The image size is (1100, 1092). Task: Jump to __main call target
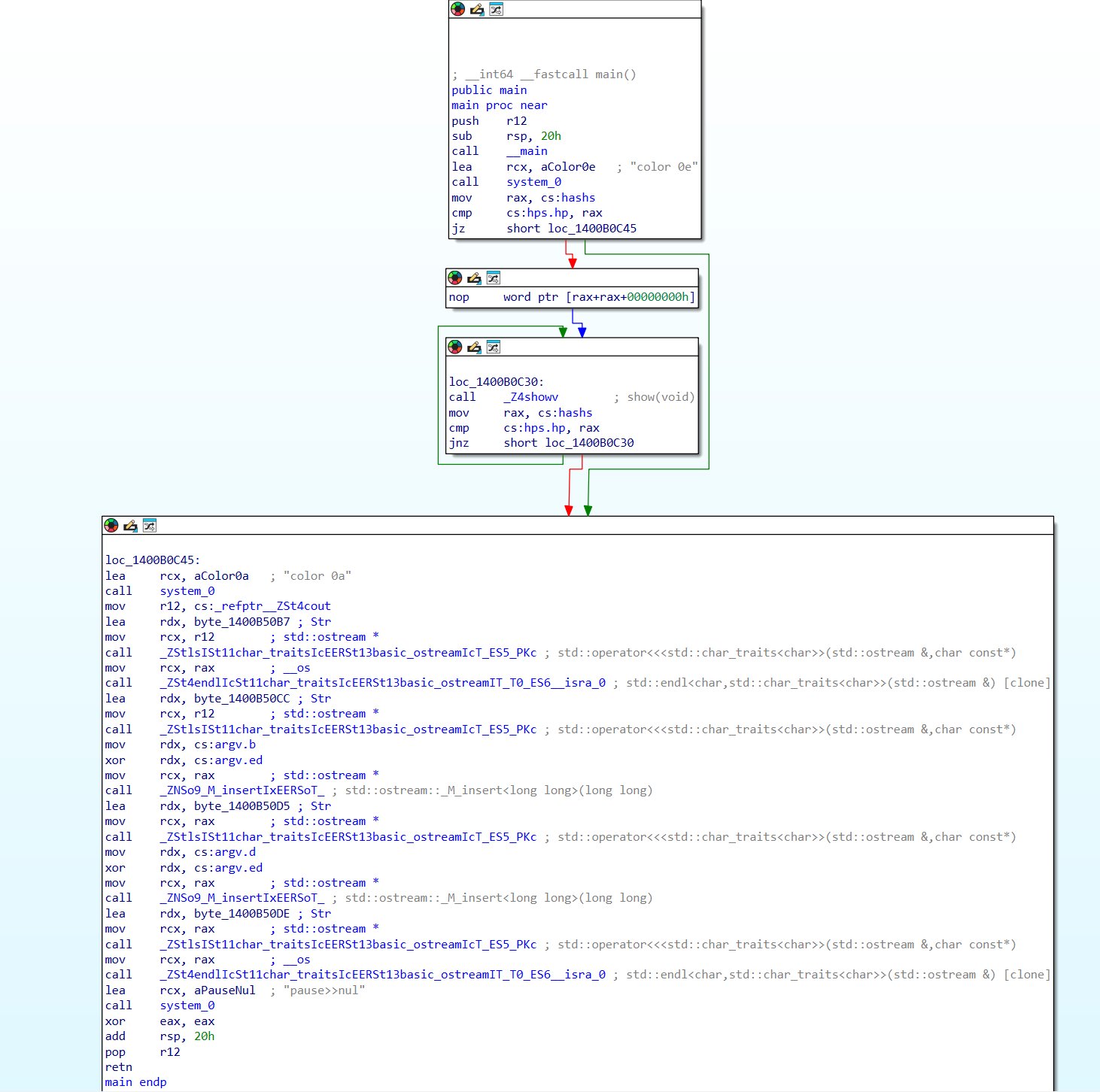pos(527,151)
